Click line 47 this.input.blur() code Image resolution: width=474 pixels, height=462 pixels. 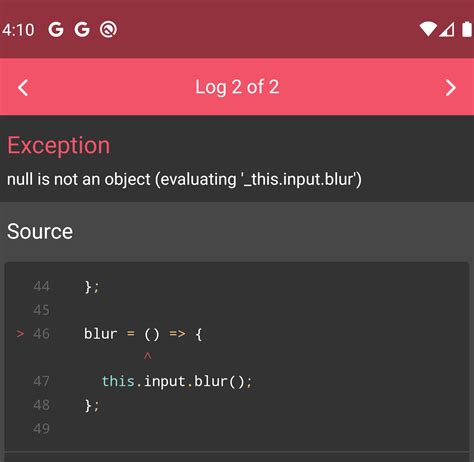pos(177,381)
